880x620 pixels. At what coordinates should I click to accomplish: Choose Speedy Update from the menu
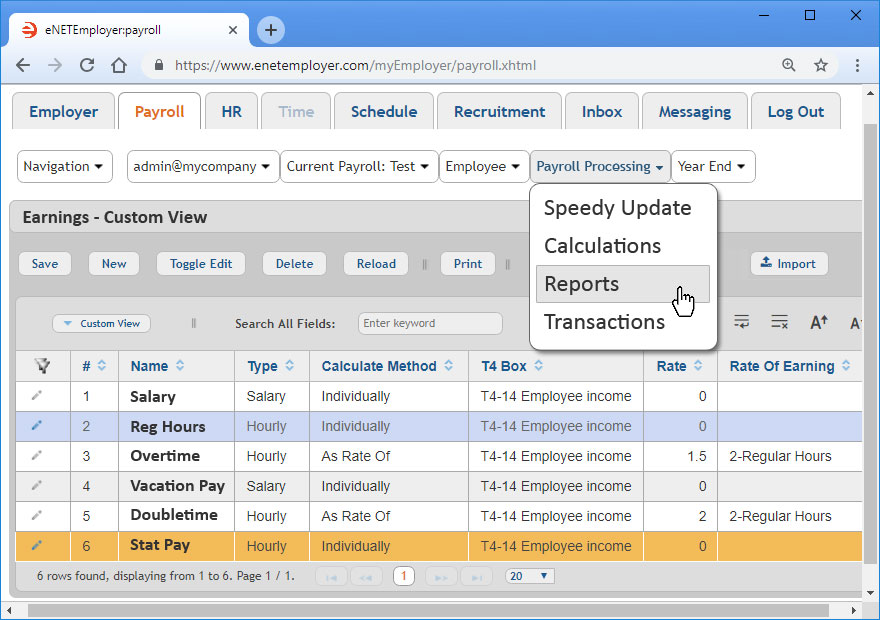pos(617,208)
